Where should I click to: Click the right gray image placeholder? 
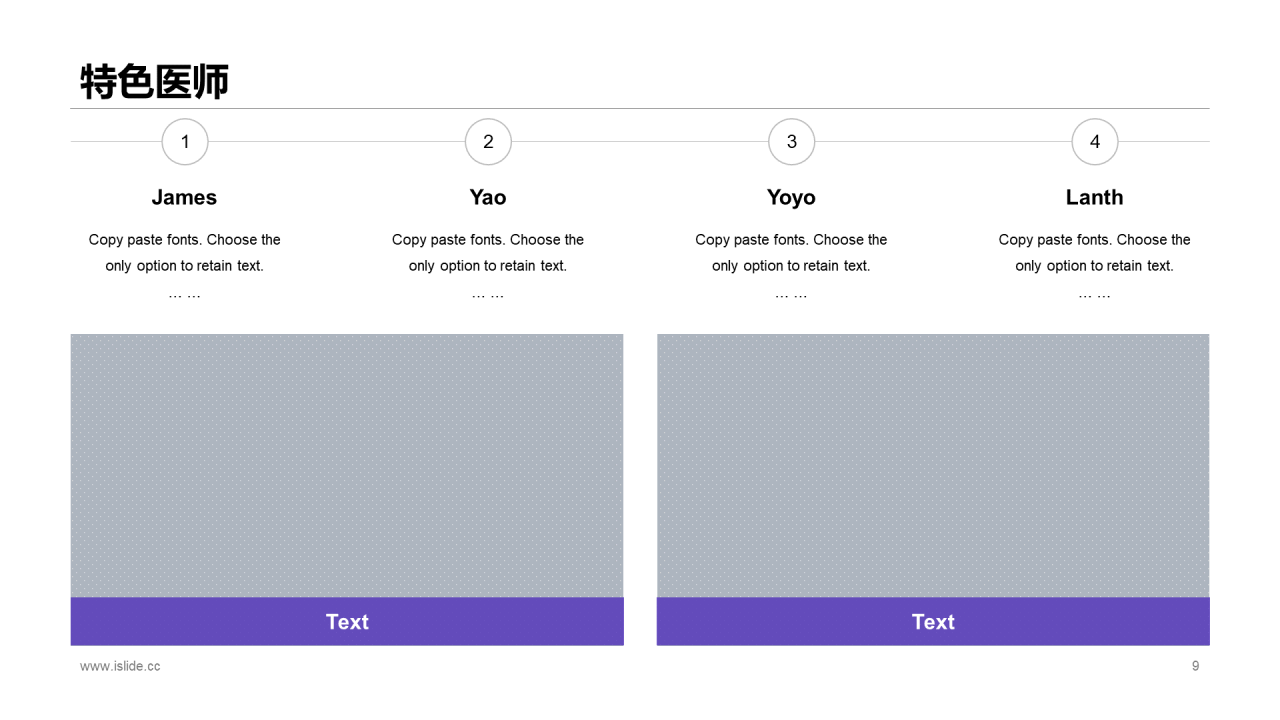933,466
